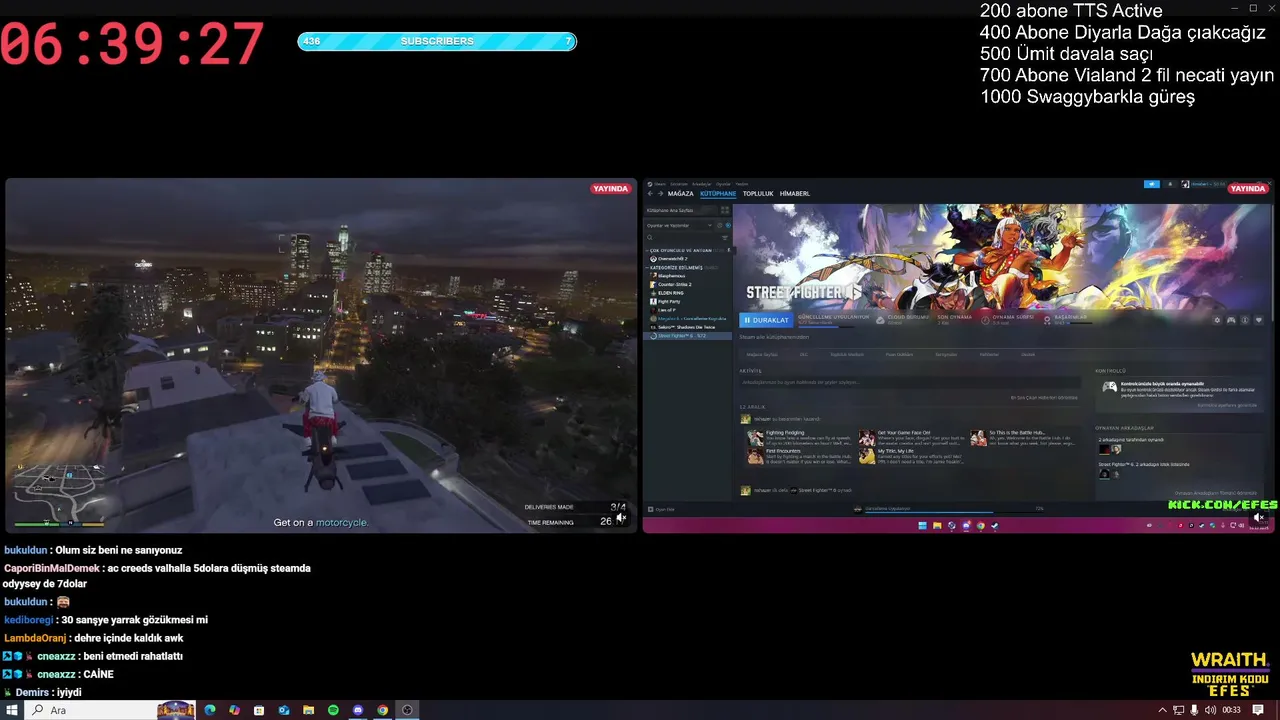The width and height of the screenshot is (1280, 720).
Task: Unmute the GTA stream video
Action: click(x=620, y=517)
